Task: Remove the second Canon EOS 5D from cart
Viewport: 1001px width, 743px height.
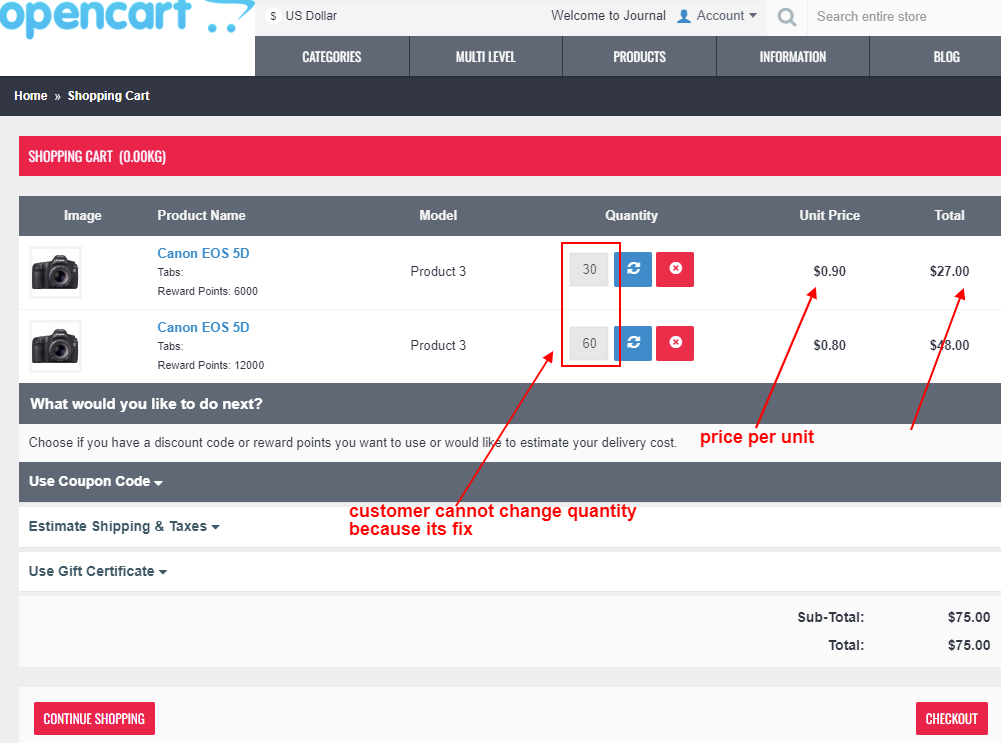Action: click(674, 343)
